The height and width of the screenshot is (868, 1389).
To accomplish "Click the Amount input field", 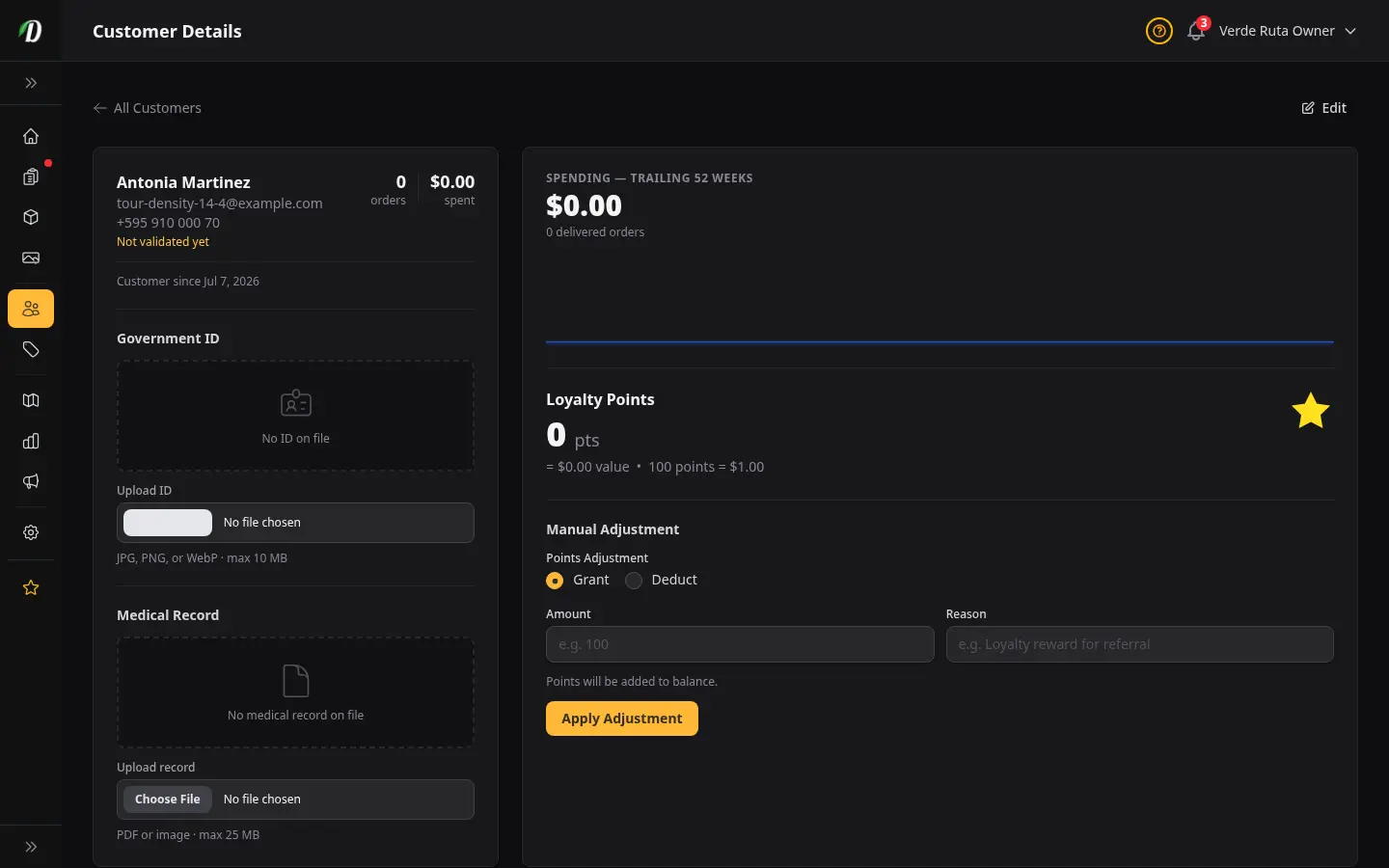I will pyautogui.click(x=740, y=644).
